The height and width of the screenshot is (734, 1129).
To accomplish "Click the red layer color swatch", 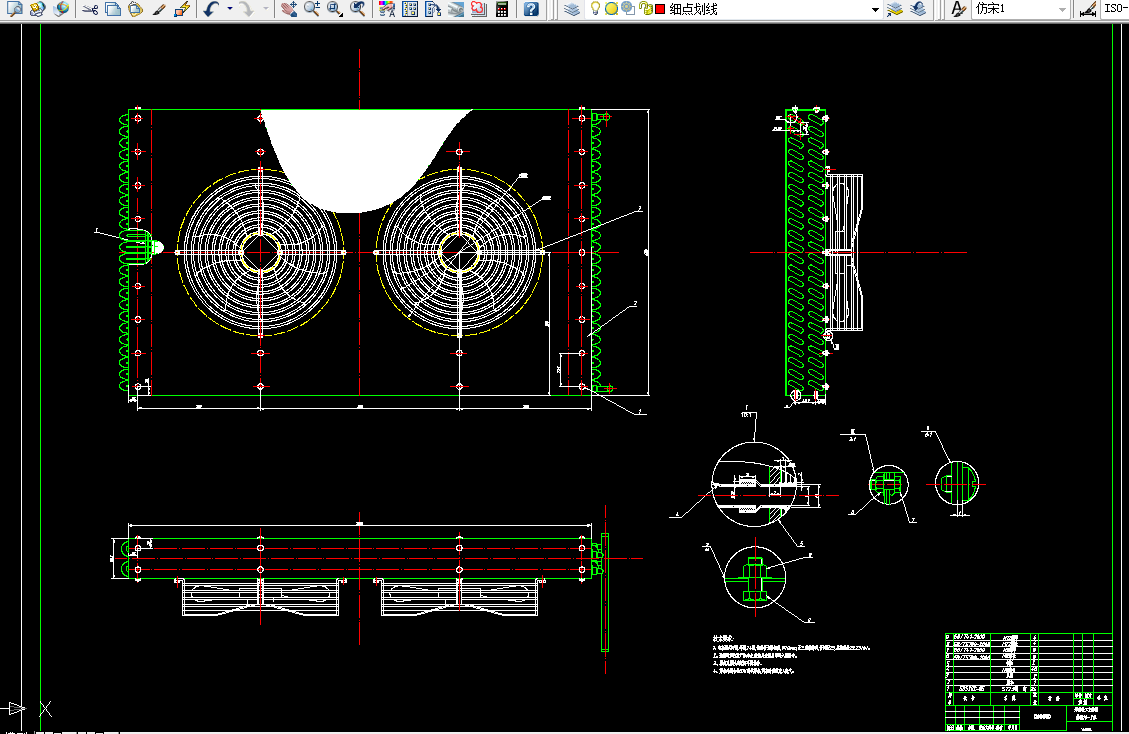I will 660,9.
